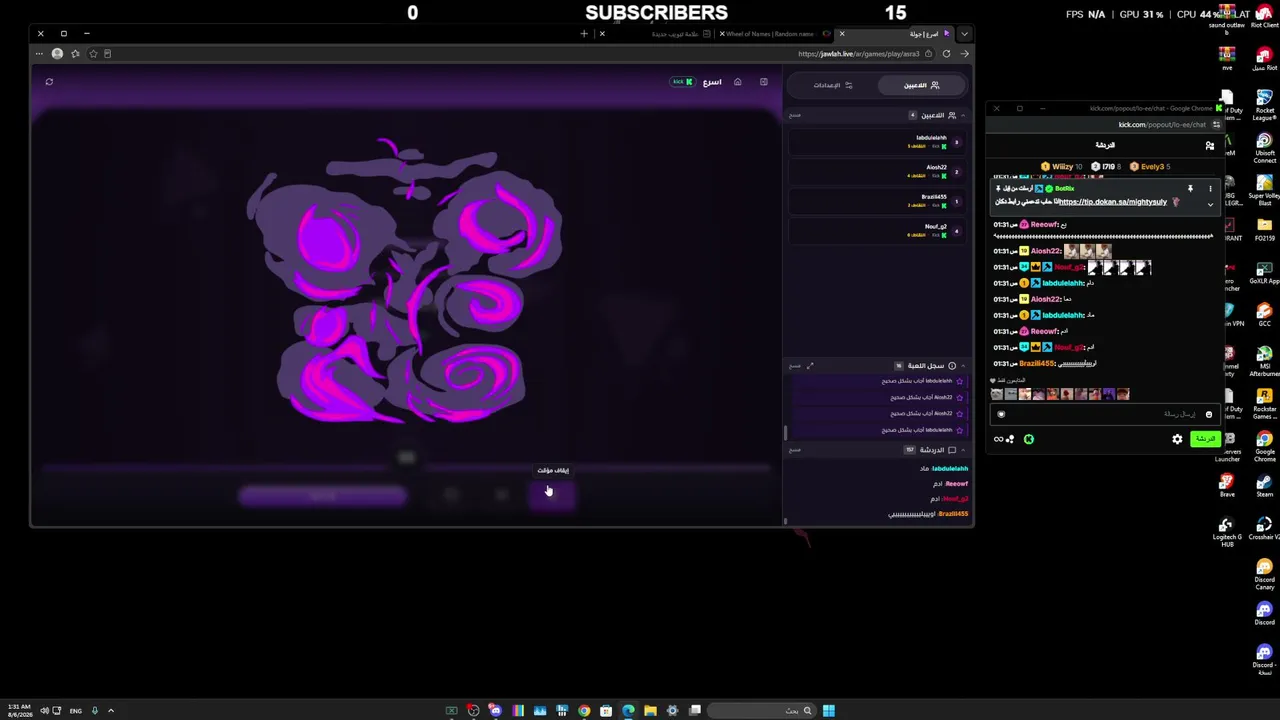Screen dimensions: 1280x720
Task: Open Discord Canary desktop shortcut
Action: (x=1265, y=572)
